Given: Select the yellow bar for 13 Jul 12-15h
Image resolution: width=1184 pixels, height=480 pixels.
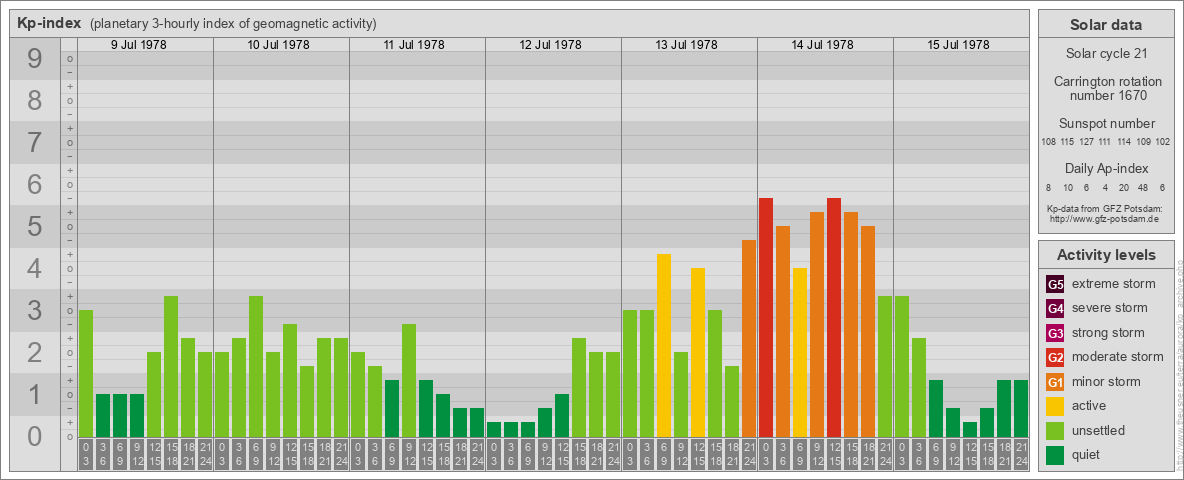Looking at the screenshot, I should point(698,352).
